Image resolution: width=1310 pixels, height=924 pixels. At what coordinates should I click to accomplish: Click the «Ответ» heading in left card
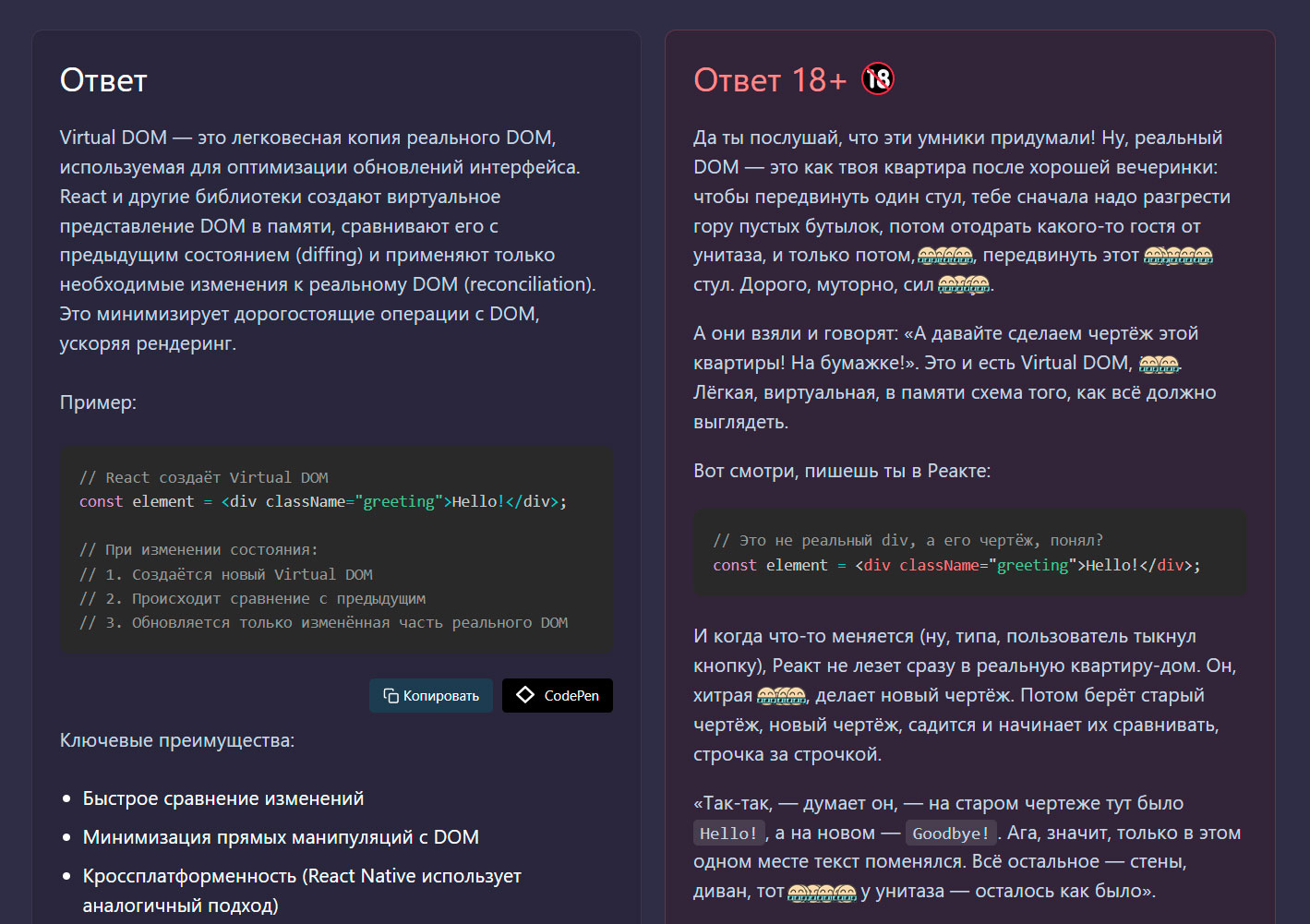tap(103, 80)
